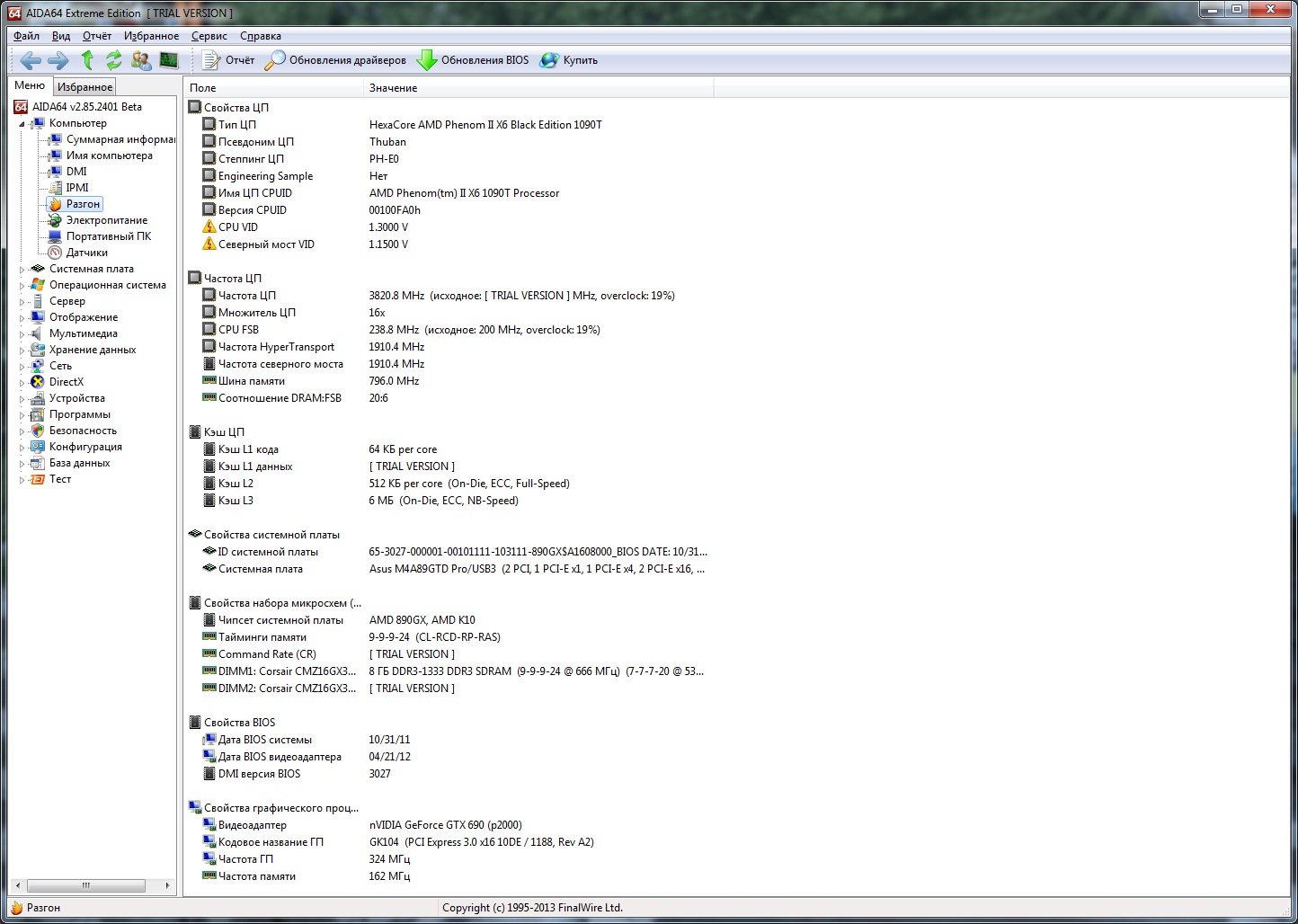
Task: Expand the Отображение tree node
Action: (22, 318)
